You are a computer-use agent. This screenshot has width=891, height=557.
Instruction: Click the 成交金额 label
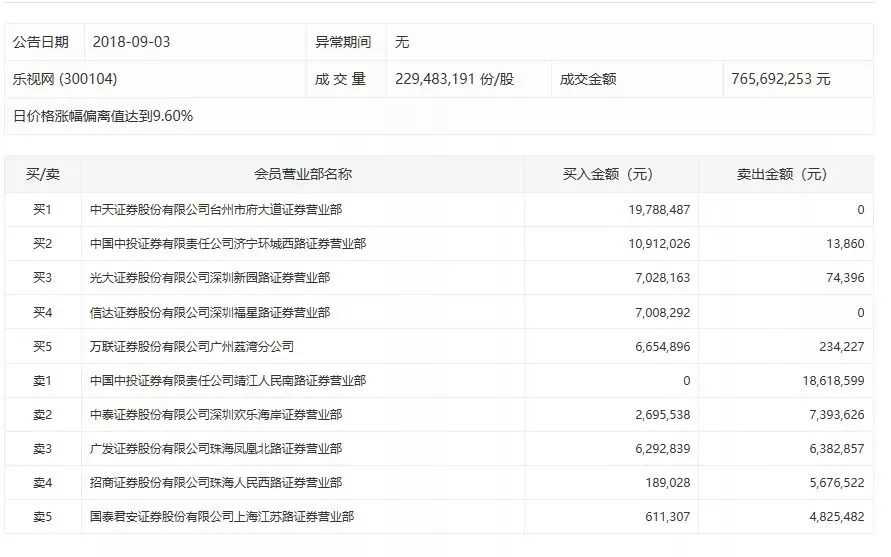pyautogui.click(x=588, y=79)
